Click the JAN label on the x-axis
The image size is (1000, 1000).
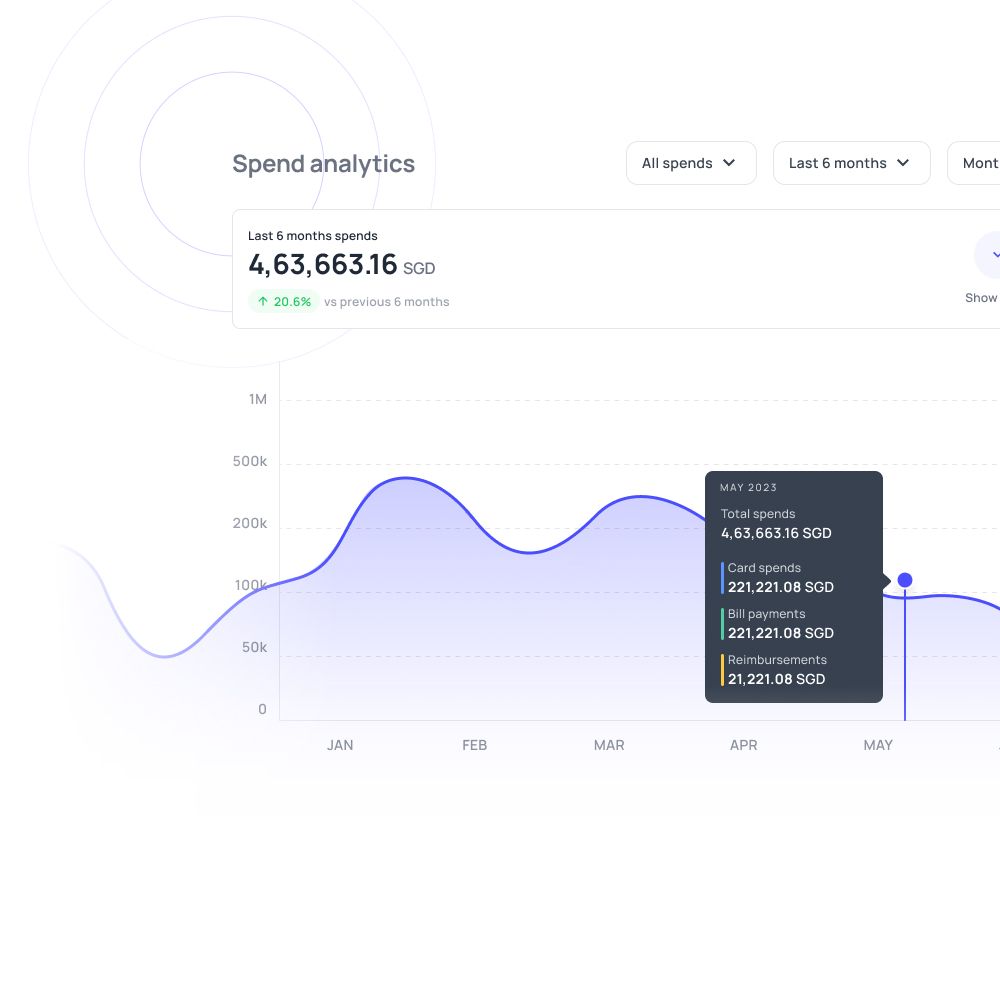(340, 745)
